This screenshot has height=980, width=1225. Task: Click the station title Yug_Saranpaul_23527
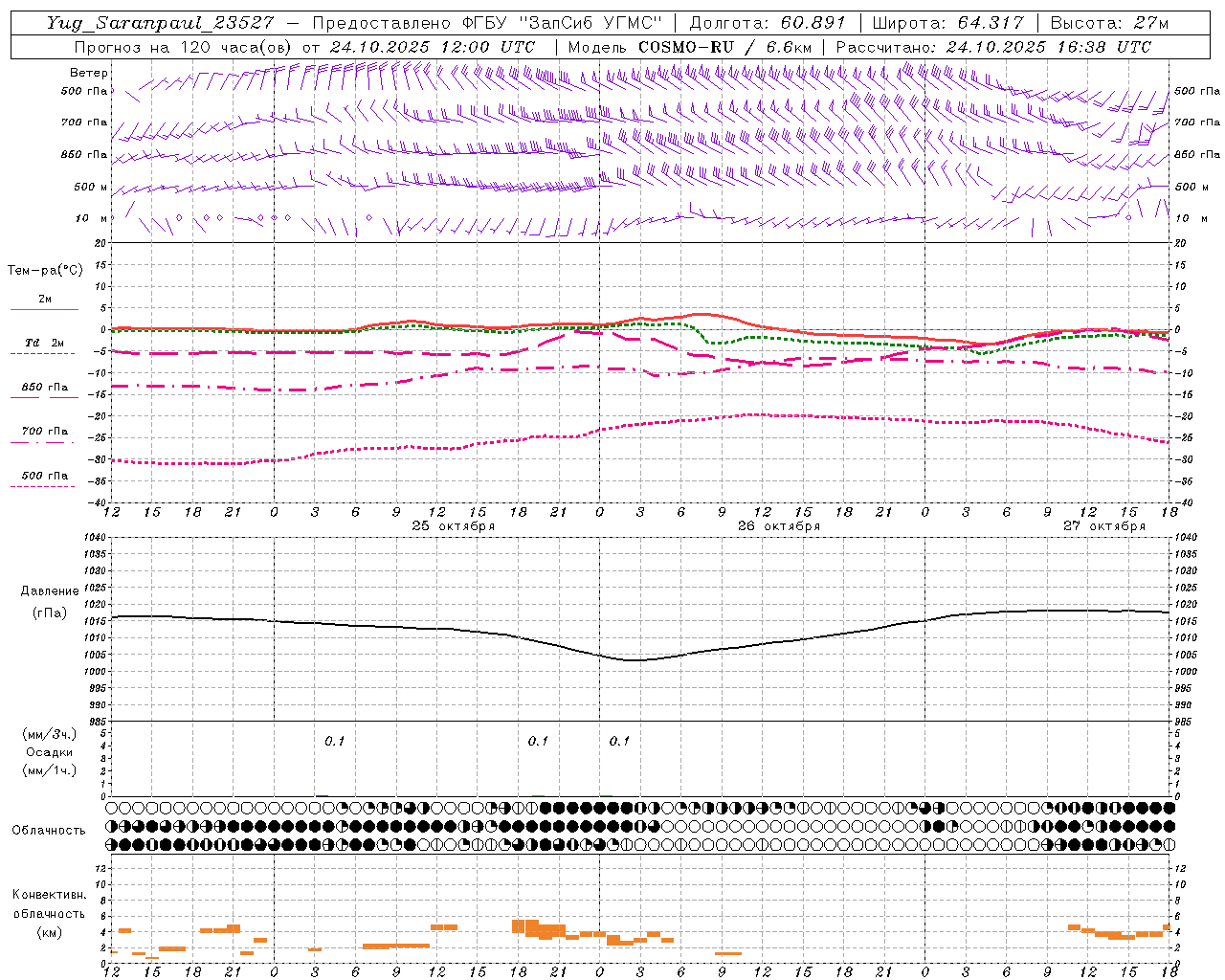pos(160,23)
